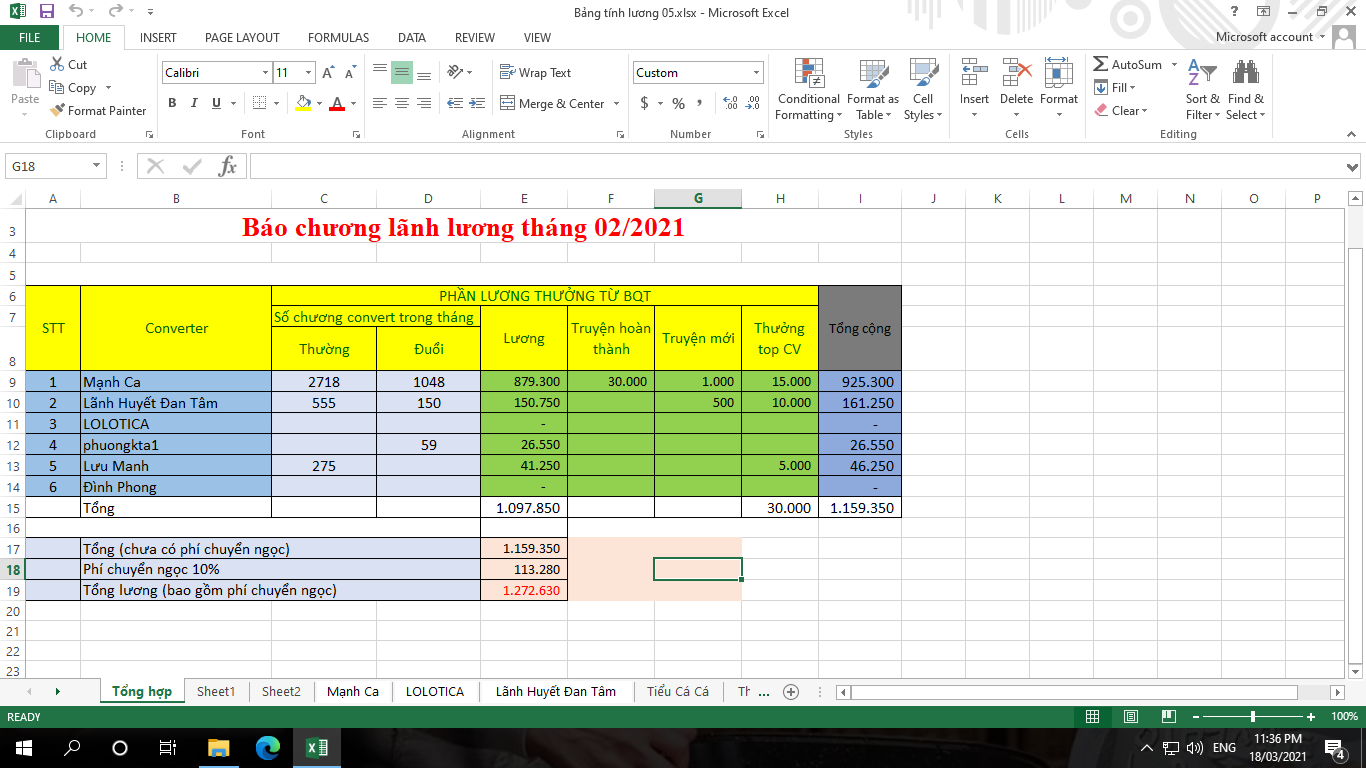Click the Insert Function fx icon

pyautogui.click(x=228, y=166)
